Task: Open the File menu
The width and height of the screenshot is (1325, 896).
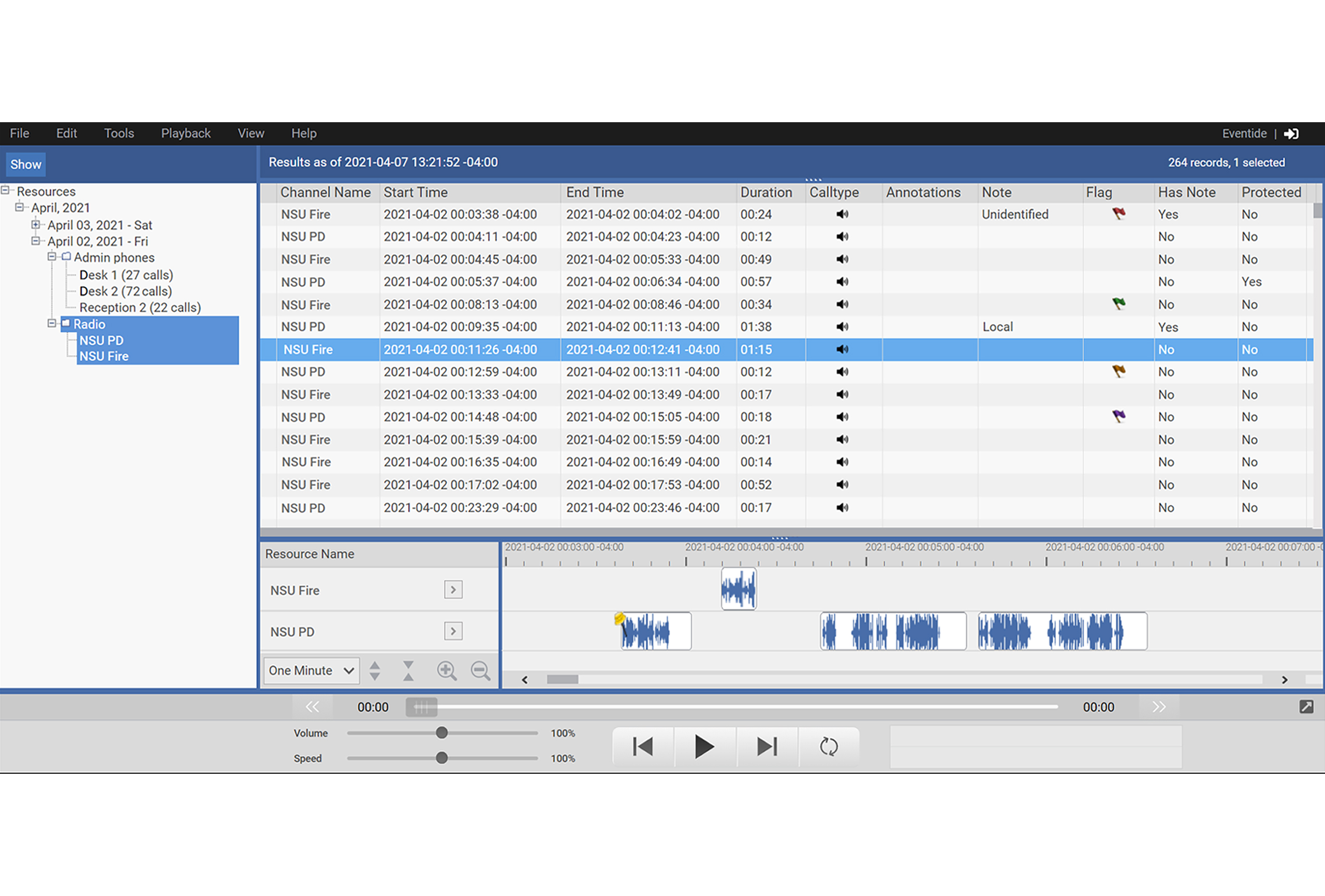Action: click(x=19, y=134)
